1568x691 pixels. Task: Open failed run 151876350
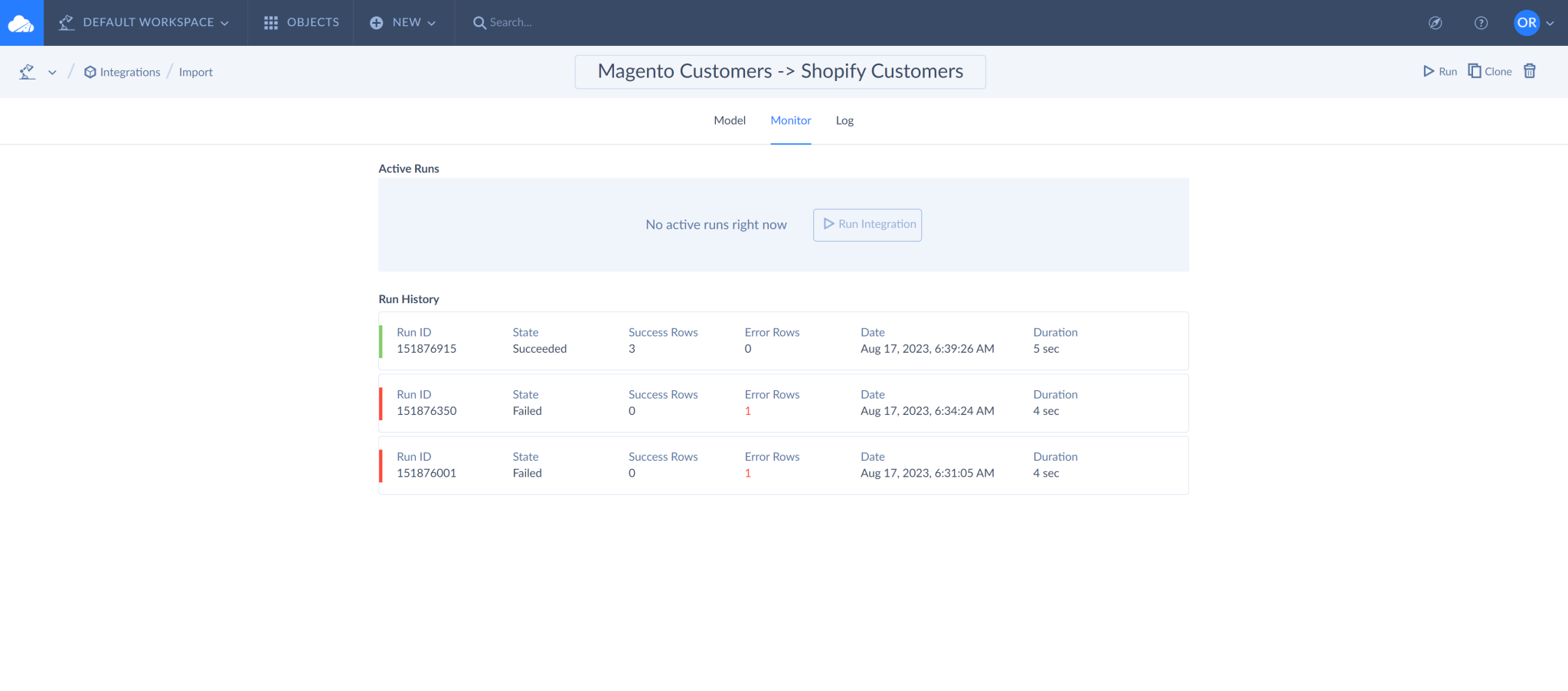pos(783,403)
